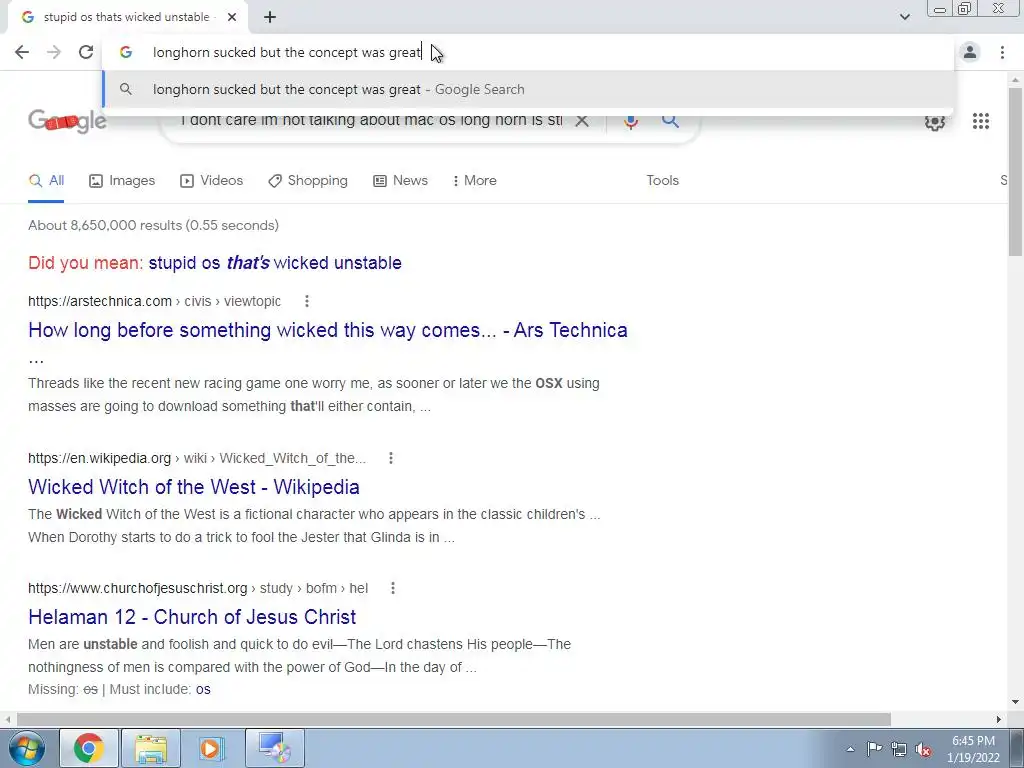
Task: Reload the page with the refresh icon
Action: [86, 52]
